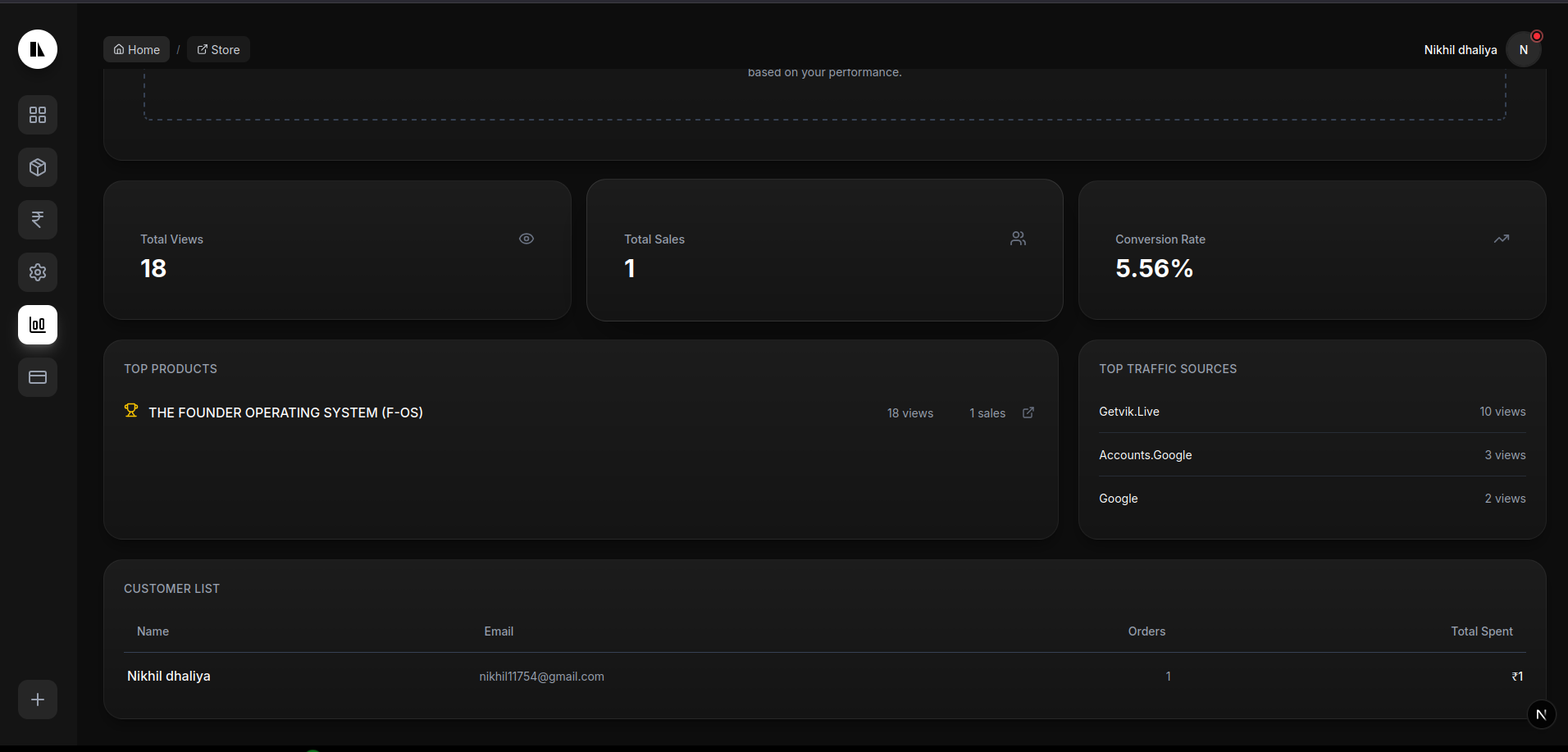Open the Settings gear icon in sidebar
This screenshot has width=1568, height=752.
(37, 272)
